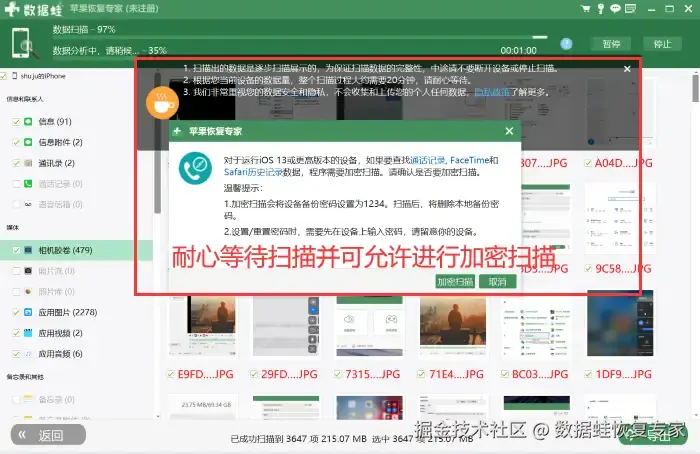Click the blue question mark help icon
The width and height of the screenshot is (700, 454).
click(566, 44)
